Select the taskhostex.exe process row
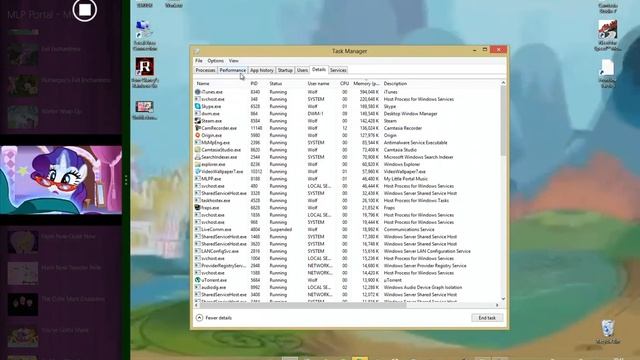Viewport: 640px width, 360px height. (347, 201)
